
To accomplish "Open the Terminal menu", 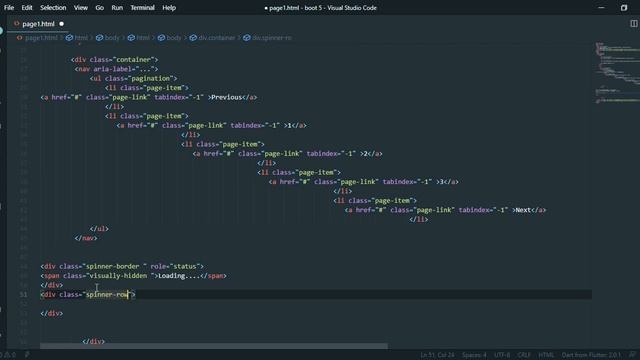I will (142, 8).
